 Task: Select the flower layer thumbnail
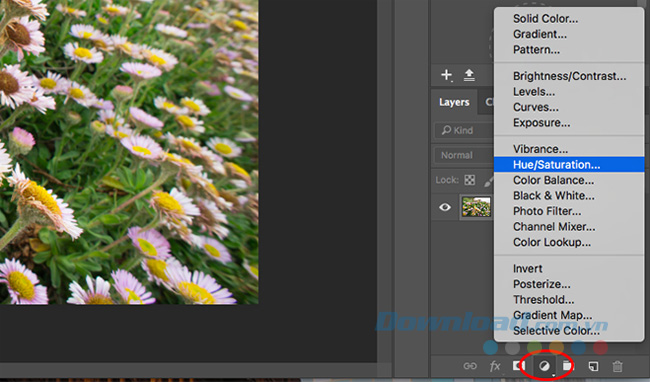(476, 207)
